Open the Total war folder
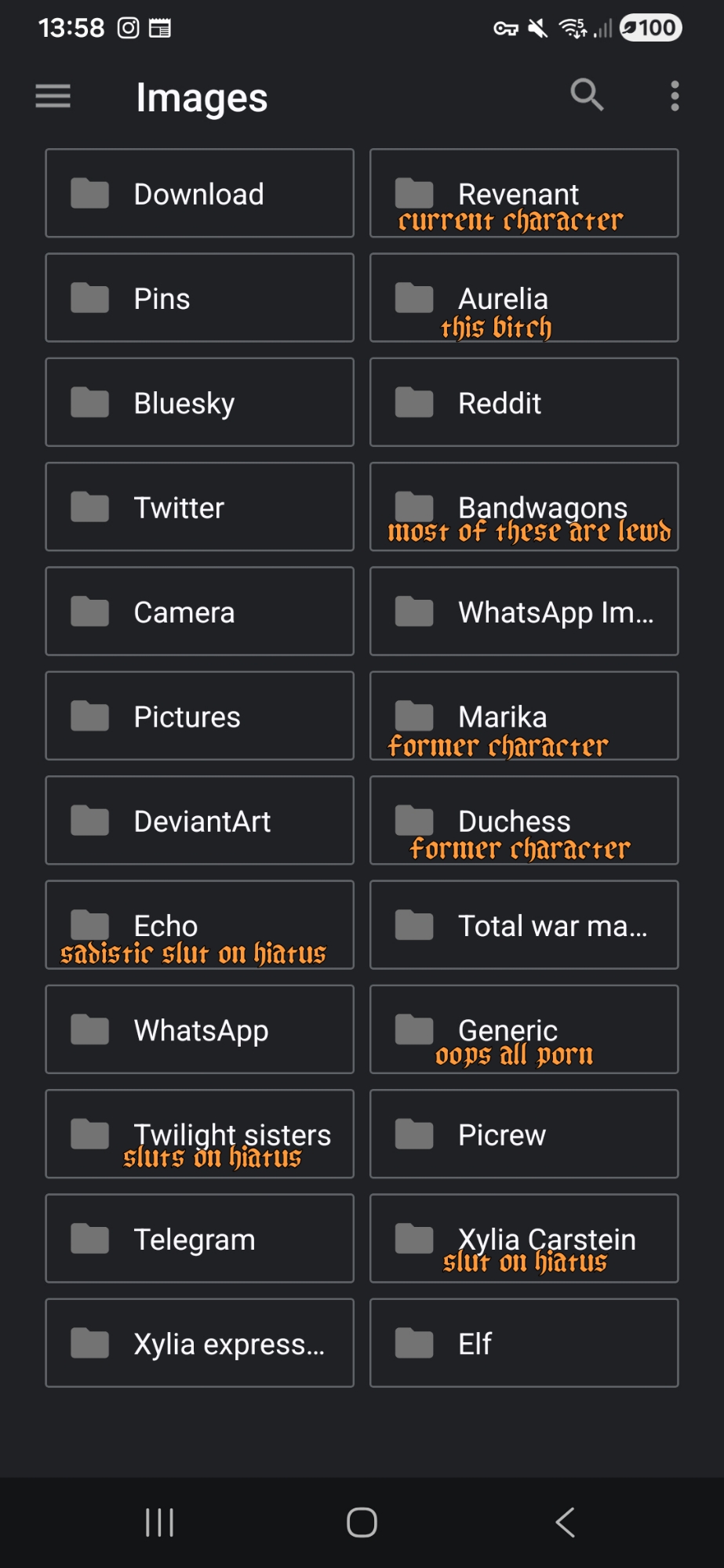The height and width of the screenshot is (1568, 724). click(x=523, y=925)
